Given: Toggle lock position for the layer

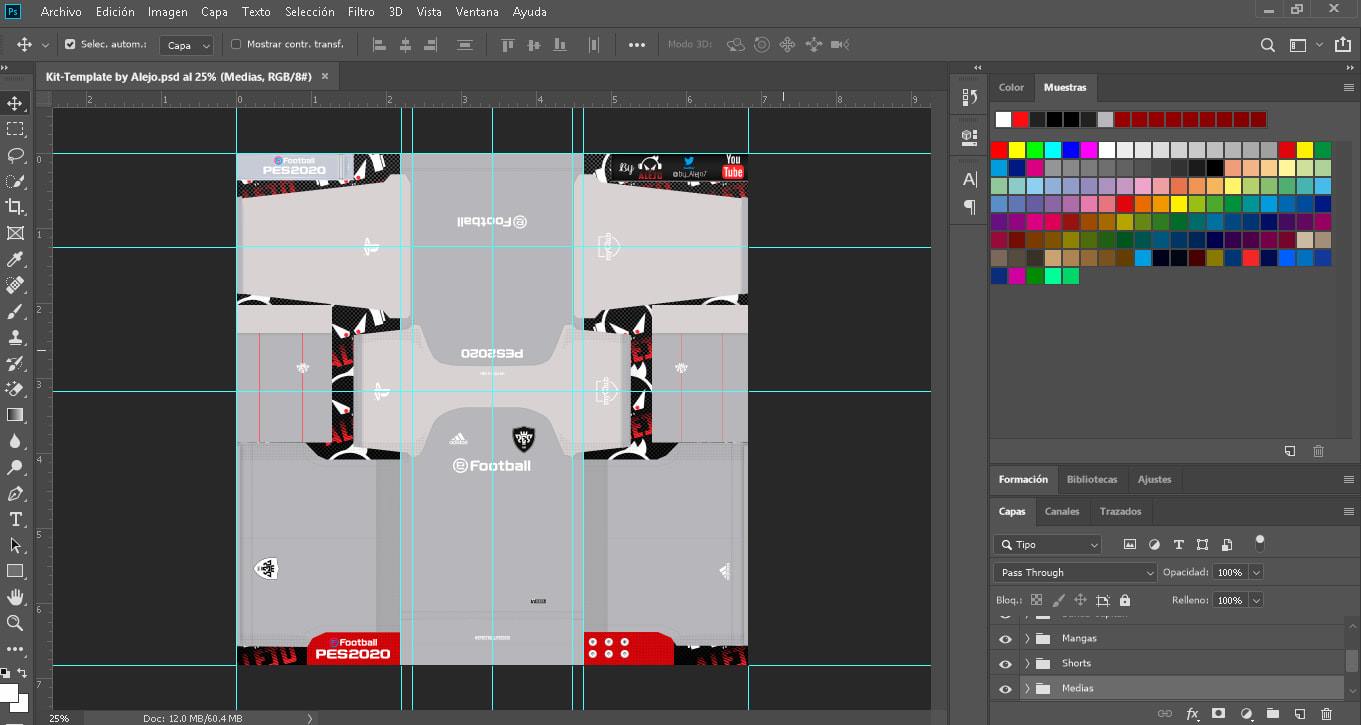Looking at the screenshot, I should pyautogui.click(x=1080, y=600).
